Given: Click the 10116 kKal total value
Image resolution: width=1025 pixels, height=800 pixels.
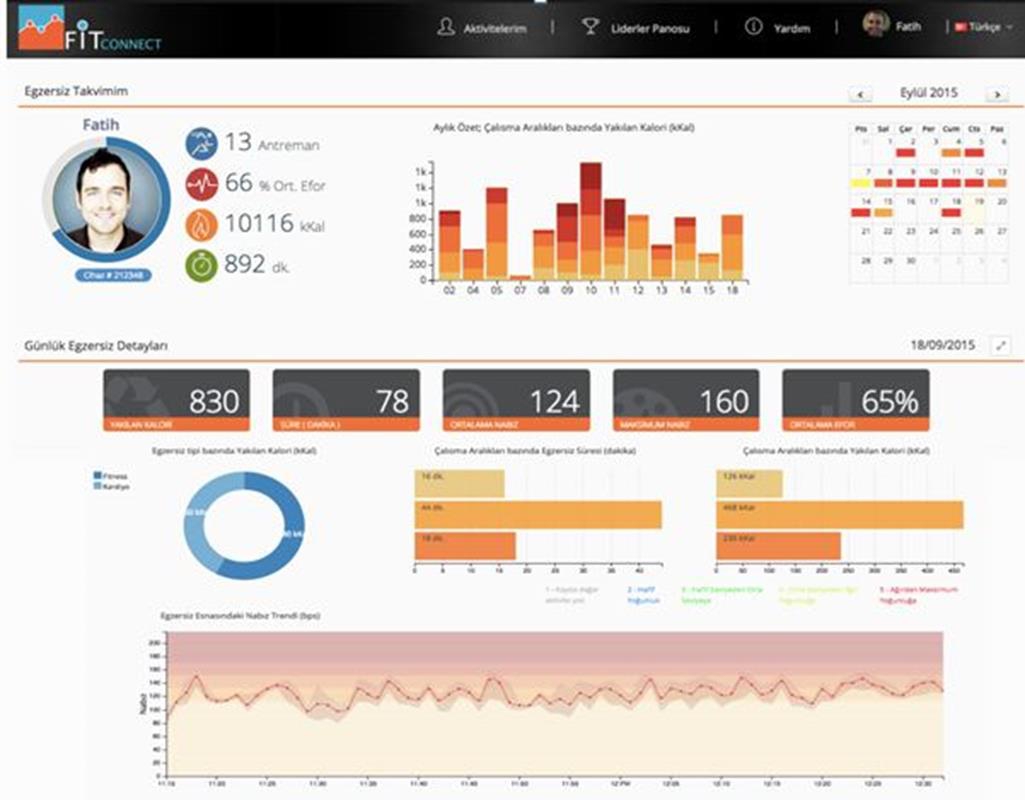Looking at the screenshot, I should tap(275, 224).
